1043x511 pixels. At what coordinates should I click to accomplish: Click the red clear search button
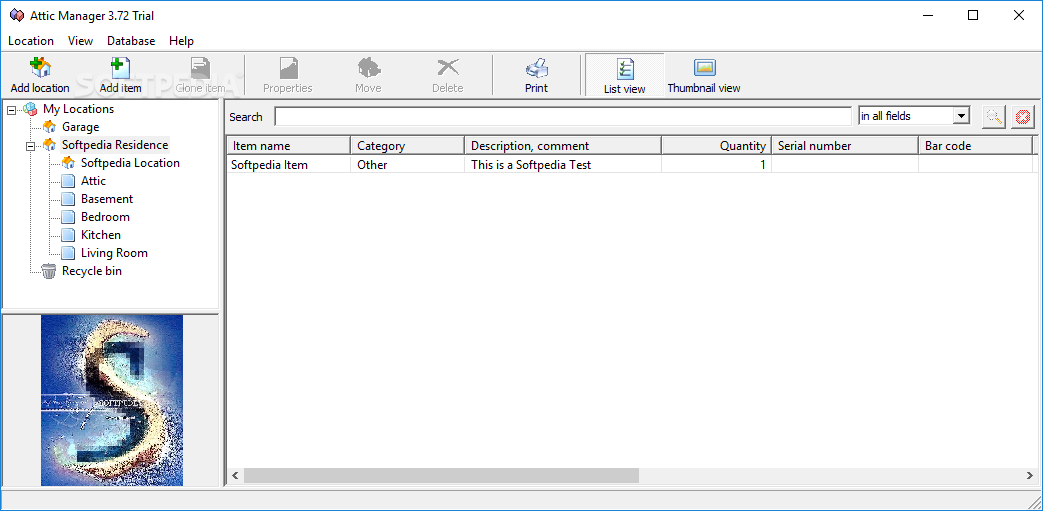coord(1023,116)
